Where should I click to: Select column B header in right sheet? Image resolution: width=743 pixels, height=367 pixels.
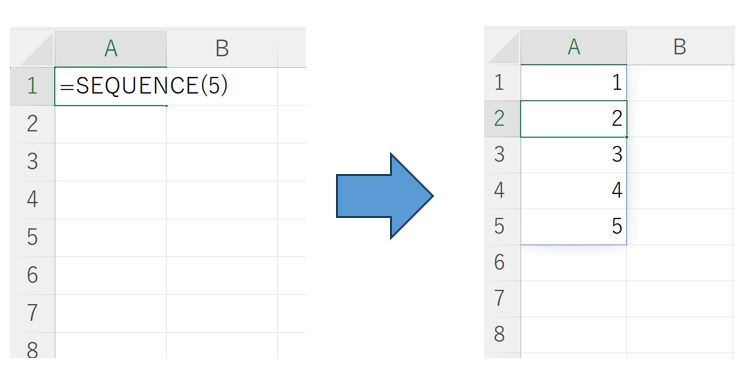(x=680, y=47)
